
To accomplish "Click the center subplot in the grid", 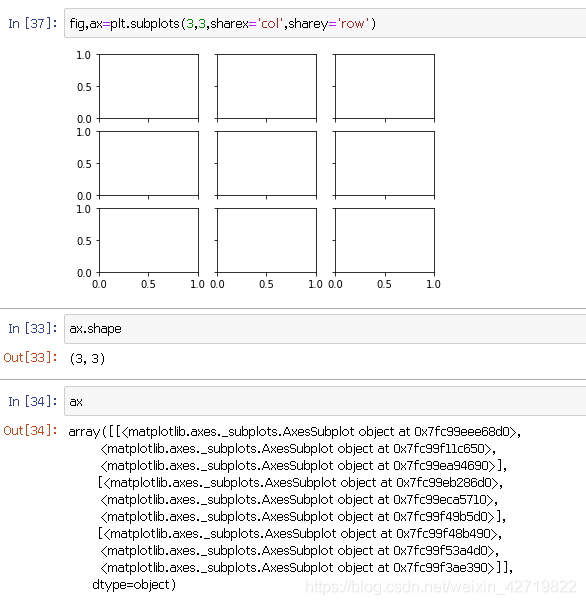I will [267, 164].
